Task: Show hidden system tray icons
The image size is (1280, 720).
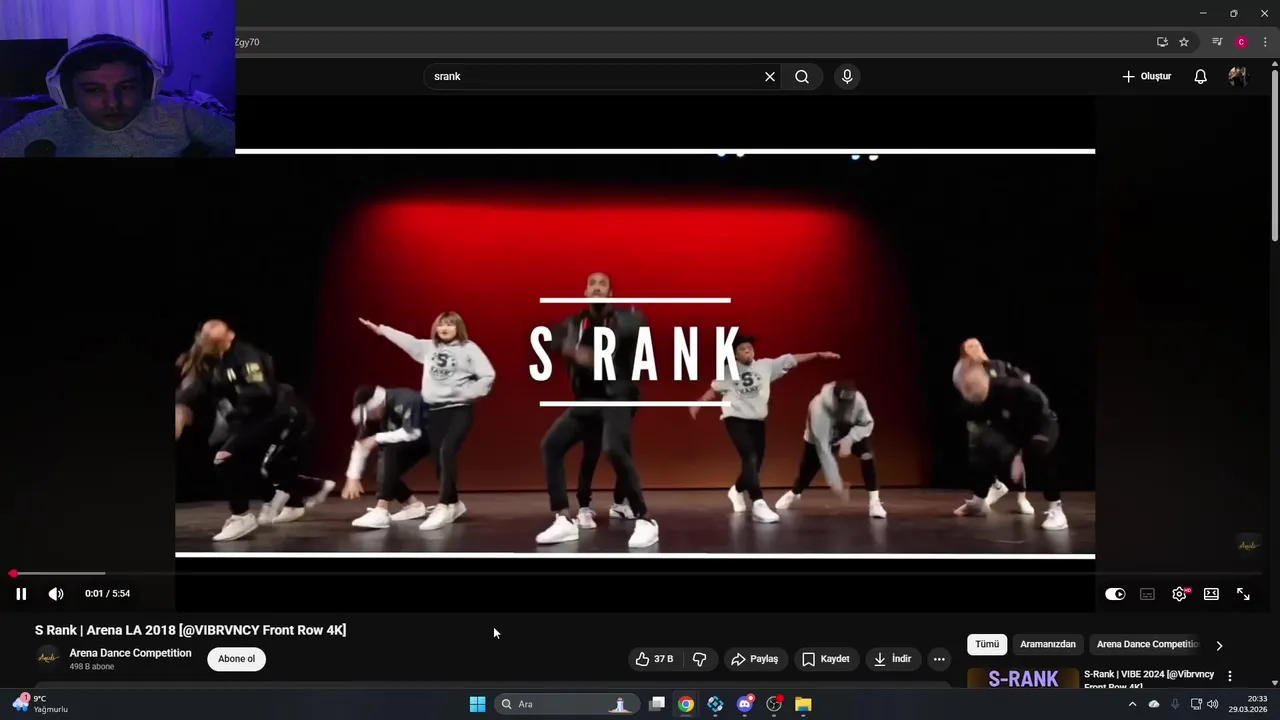Action: click(1132, 704)
